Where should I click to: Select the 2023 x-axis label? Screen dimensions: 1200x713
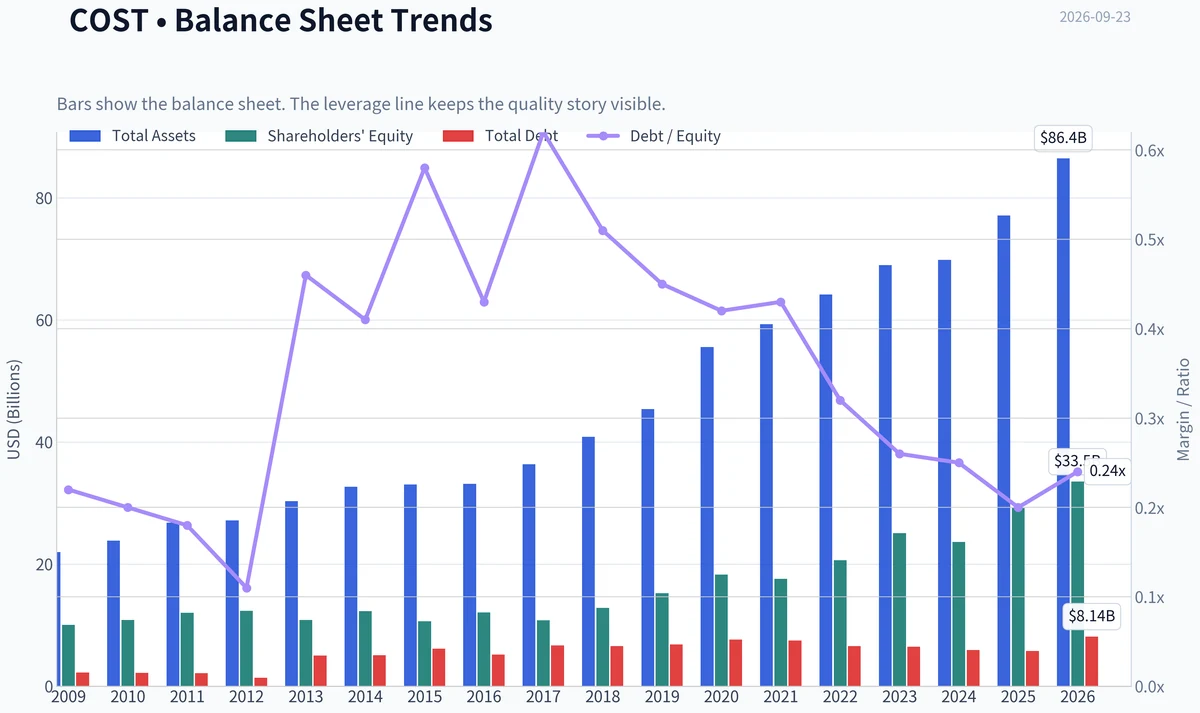(899, 696)
